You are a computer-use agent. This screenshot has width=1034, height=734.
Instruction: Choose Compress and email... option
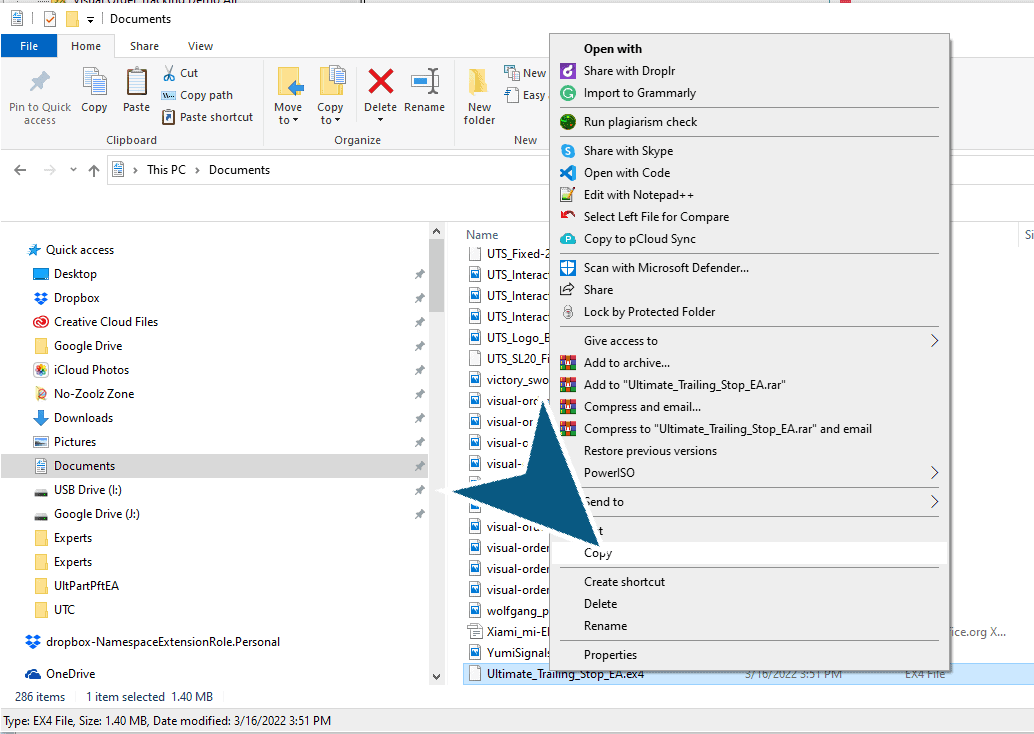(x=642, y=407)
